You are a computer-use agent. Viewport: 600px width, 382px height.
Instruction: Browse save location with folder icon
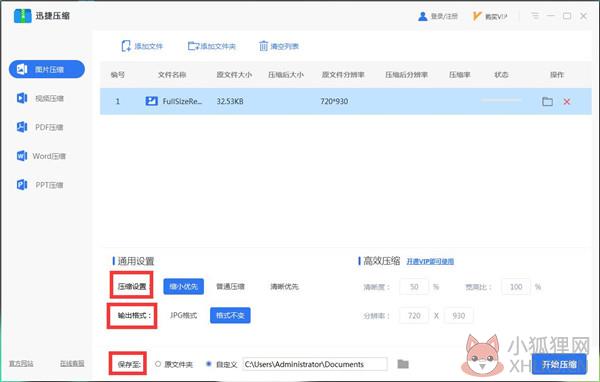point(403,364)
